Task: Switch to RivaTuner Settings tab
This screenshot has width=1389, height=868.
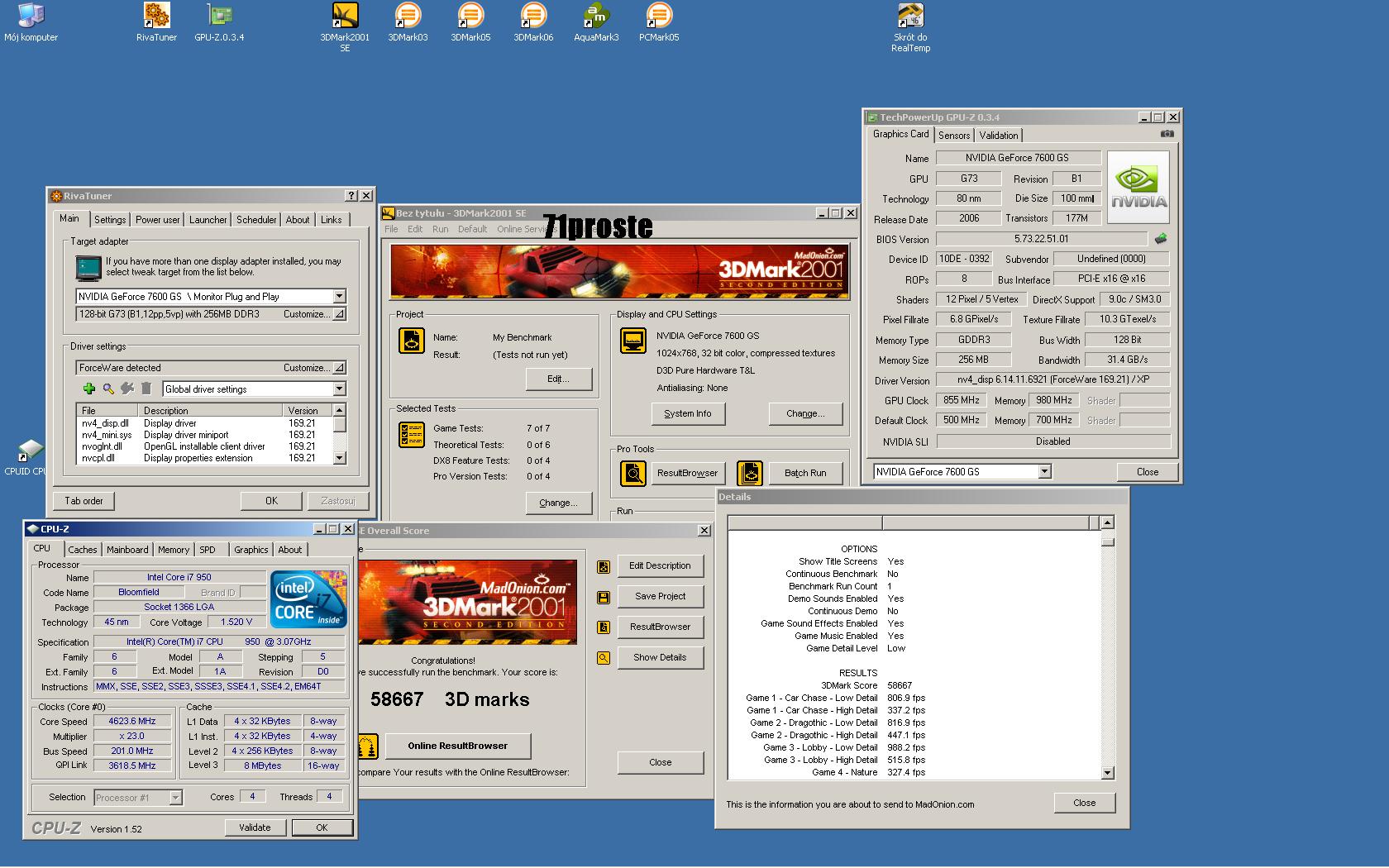Action: pyautogui.click(x=110, y=220)
